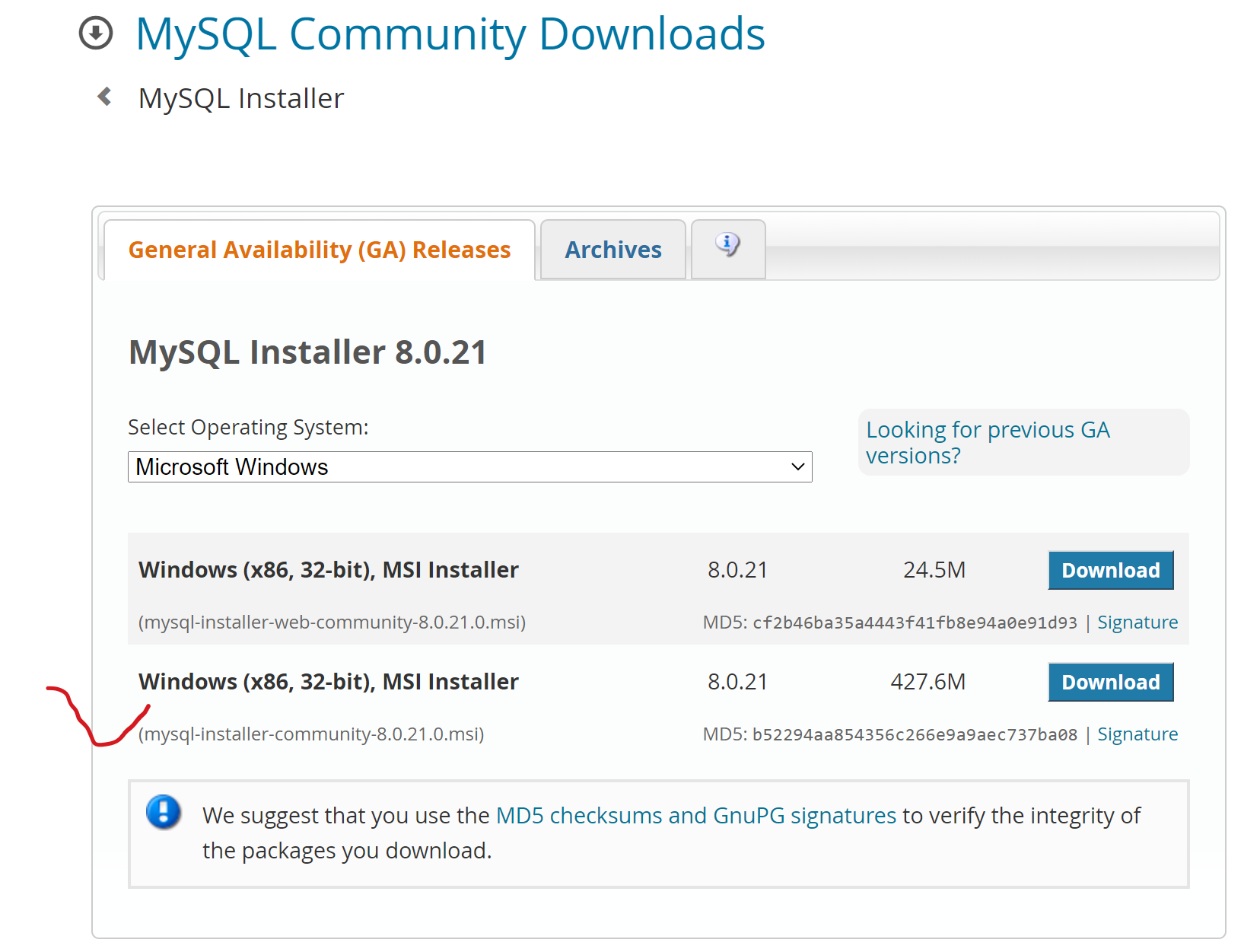
Task: Open the MySQL Community Downloads heading link
Action: click(450, 34)
